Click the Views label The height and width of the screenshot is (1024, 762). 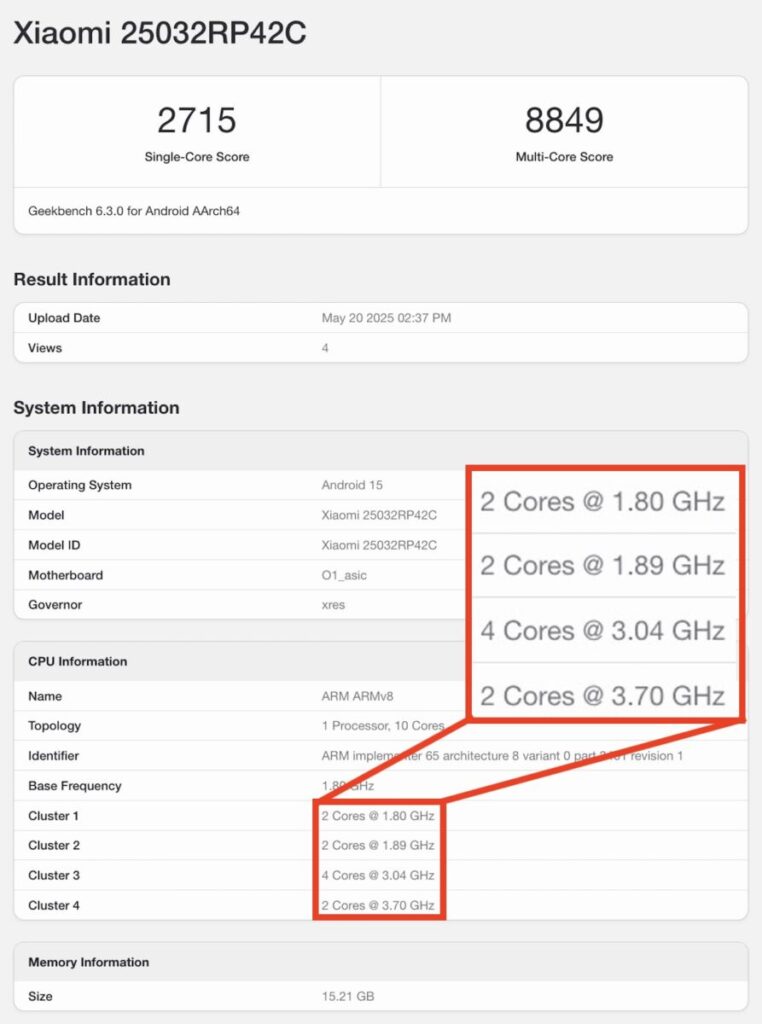coord(45,348)
